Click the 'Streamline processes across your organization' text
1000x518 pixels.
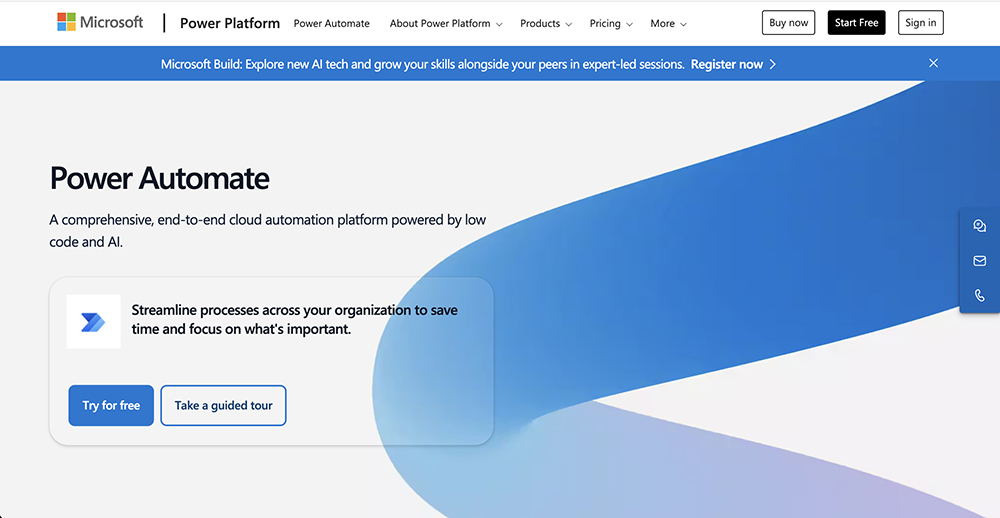[294, 320]
